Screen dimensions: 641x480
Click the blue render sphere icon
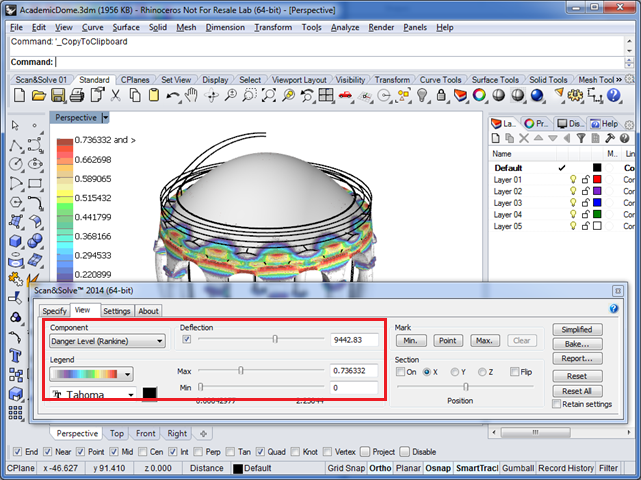537,96
